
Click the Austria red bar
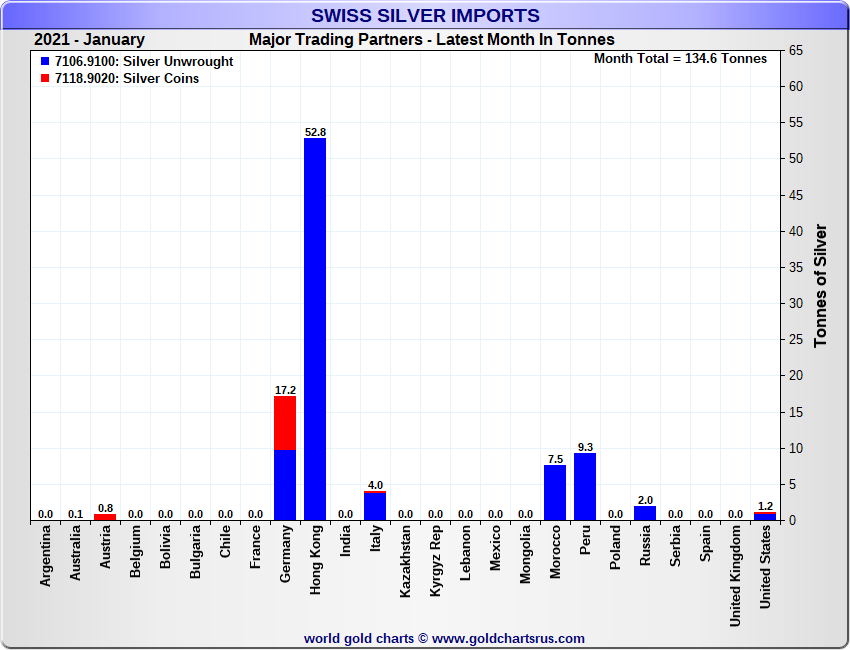pyautogui.click(x=105, y=517)
